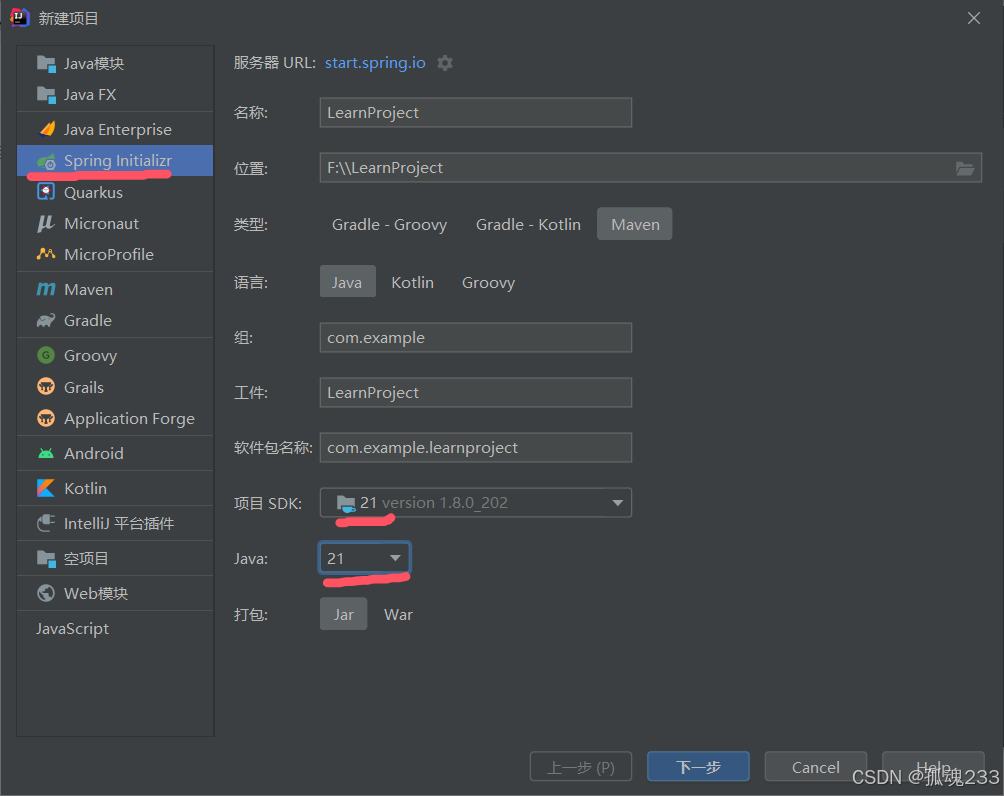Open the 项目 SDK dropdown arrow
The image size is (1004, 796).
pos(617,503)
